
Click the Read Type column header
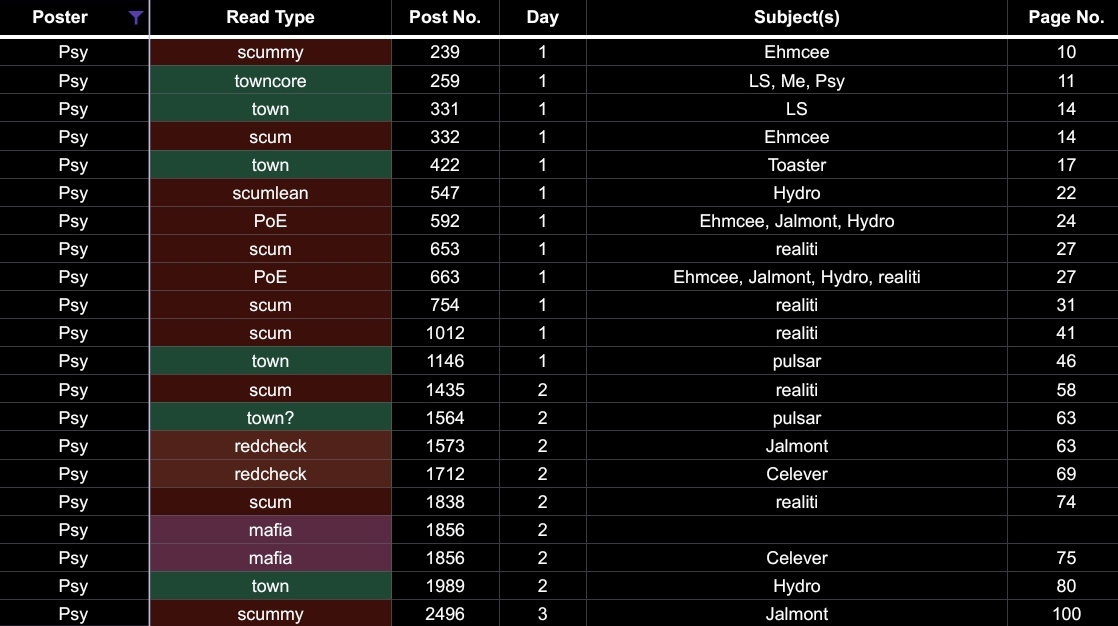(270, 17)
